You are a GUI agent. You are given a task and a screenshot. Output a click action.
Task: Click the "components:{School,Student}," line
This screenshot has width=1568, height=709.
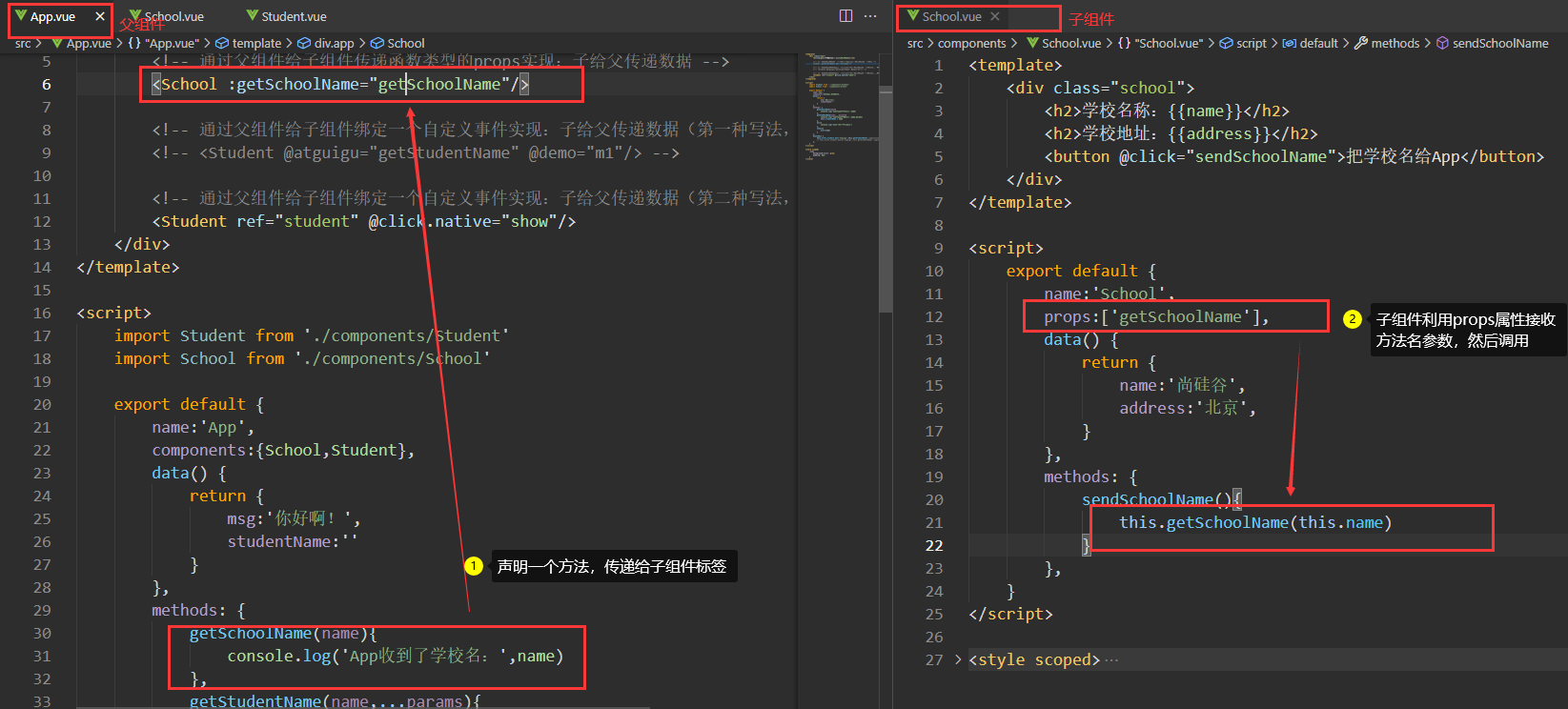pos(283,450)
